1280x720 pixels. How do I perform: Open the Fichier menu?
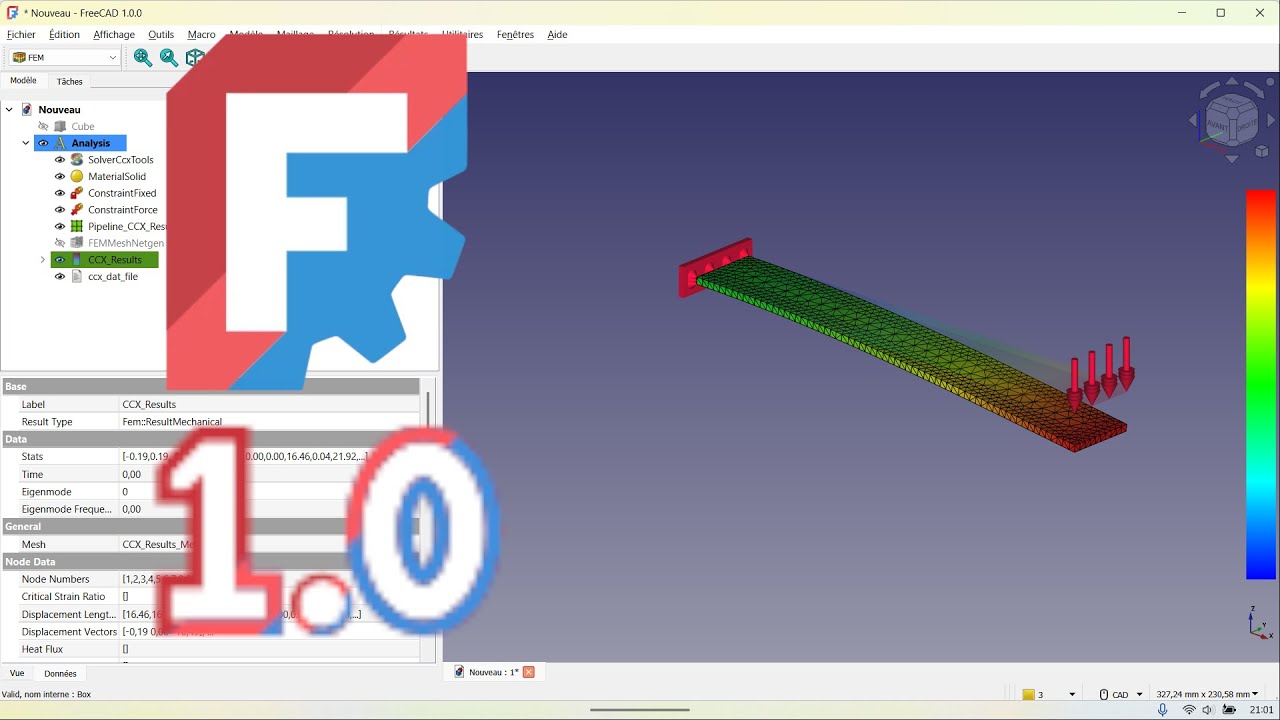pos(21,34)
